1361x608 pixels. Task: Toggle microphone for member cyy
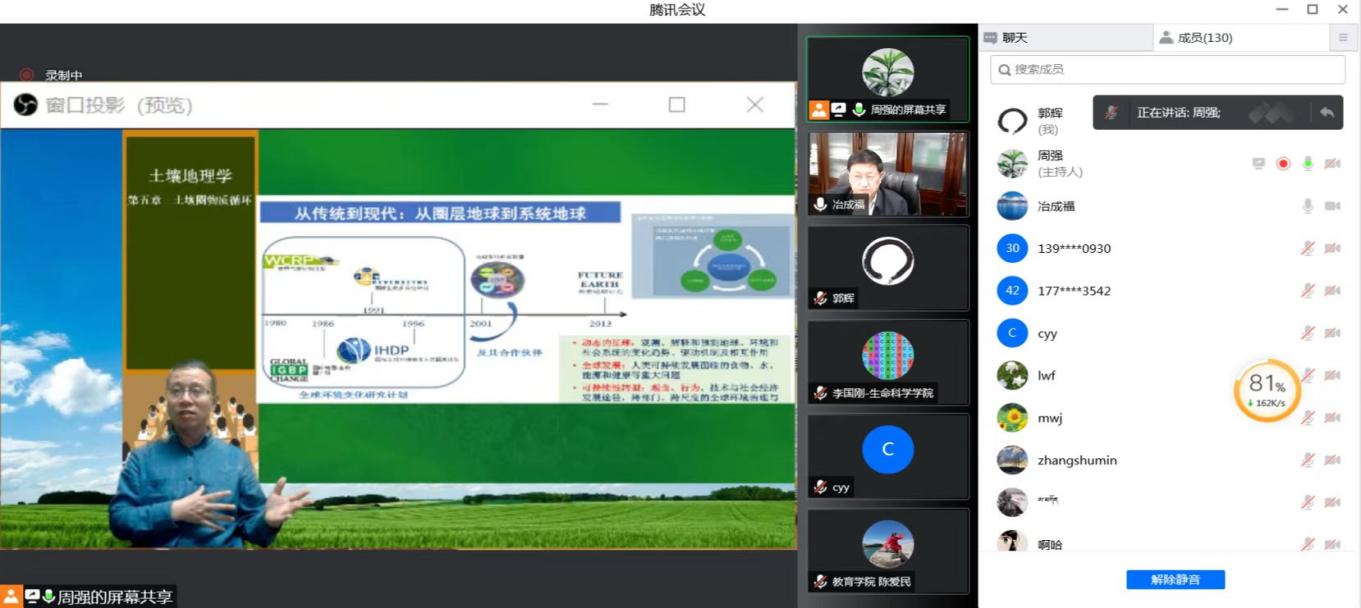tap(1307, 334)
